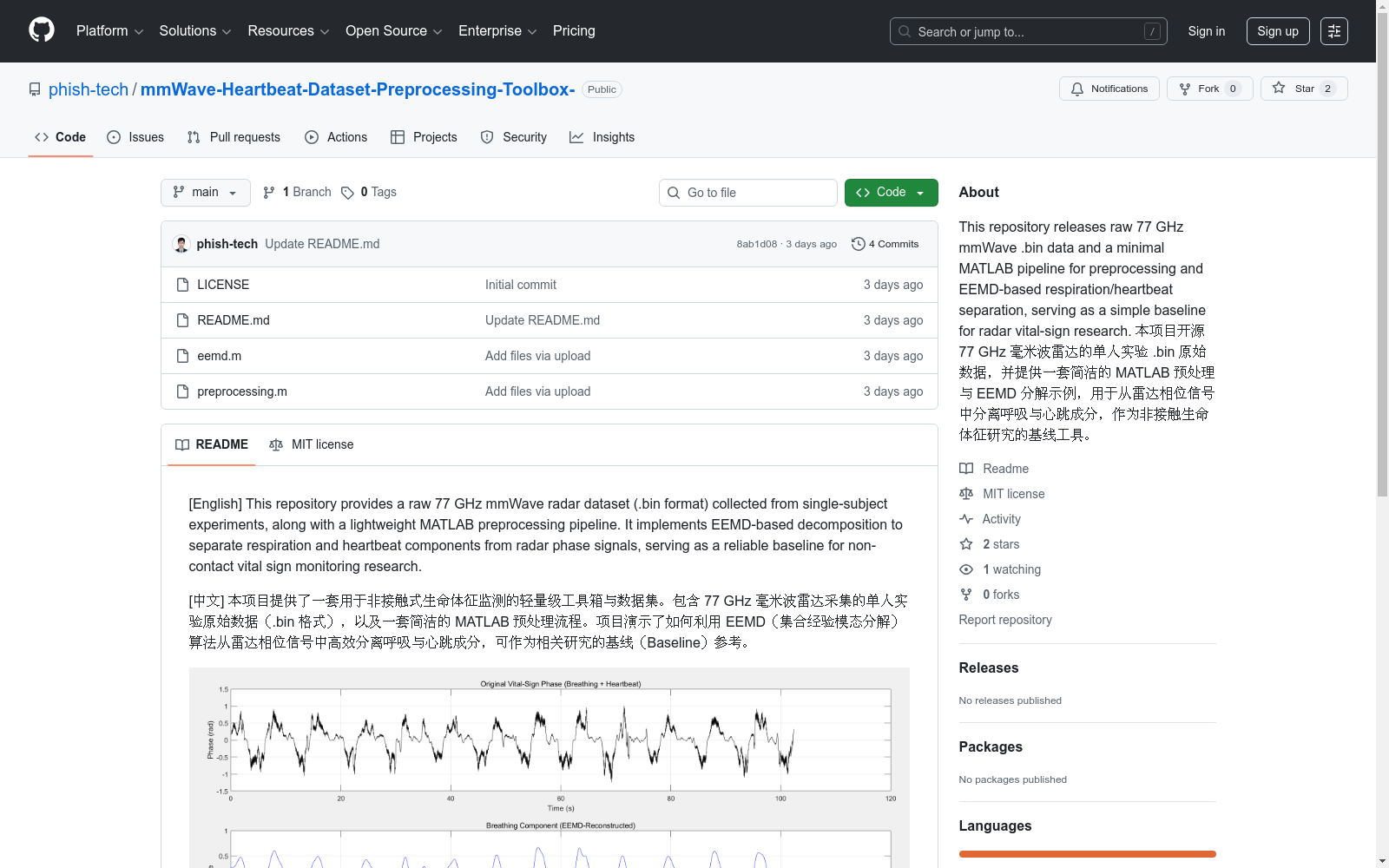1389x868 pixels.
Task: Click the phish-tech avatar in commit row
Action: (x=181, y=244)
